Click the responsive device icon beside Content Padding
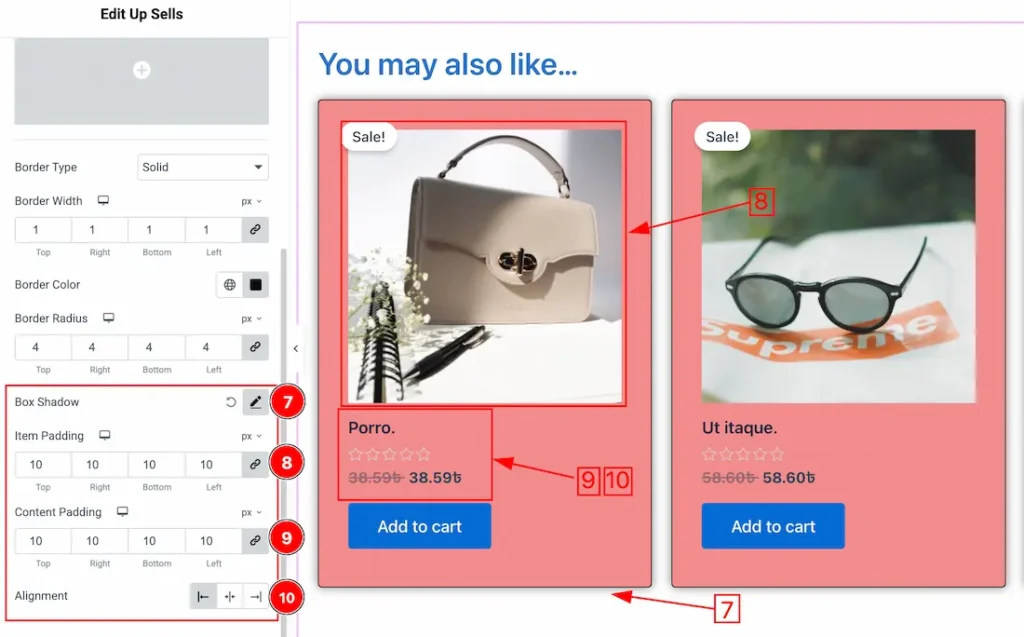This screenshot has height=637, width=1024. coord(122,512)
